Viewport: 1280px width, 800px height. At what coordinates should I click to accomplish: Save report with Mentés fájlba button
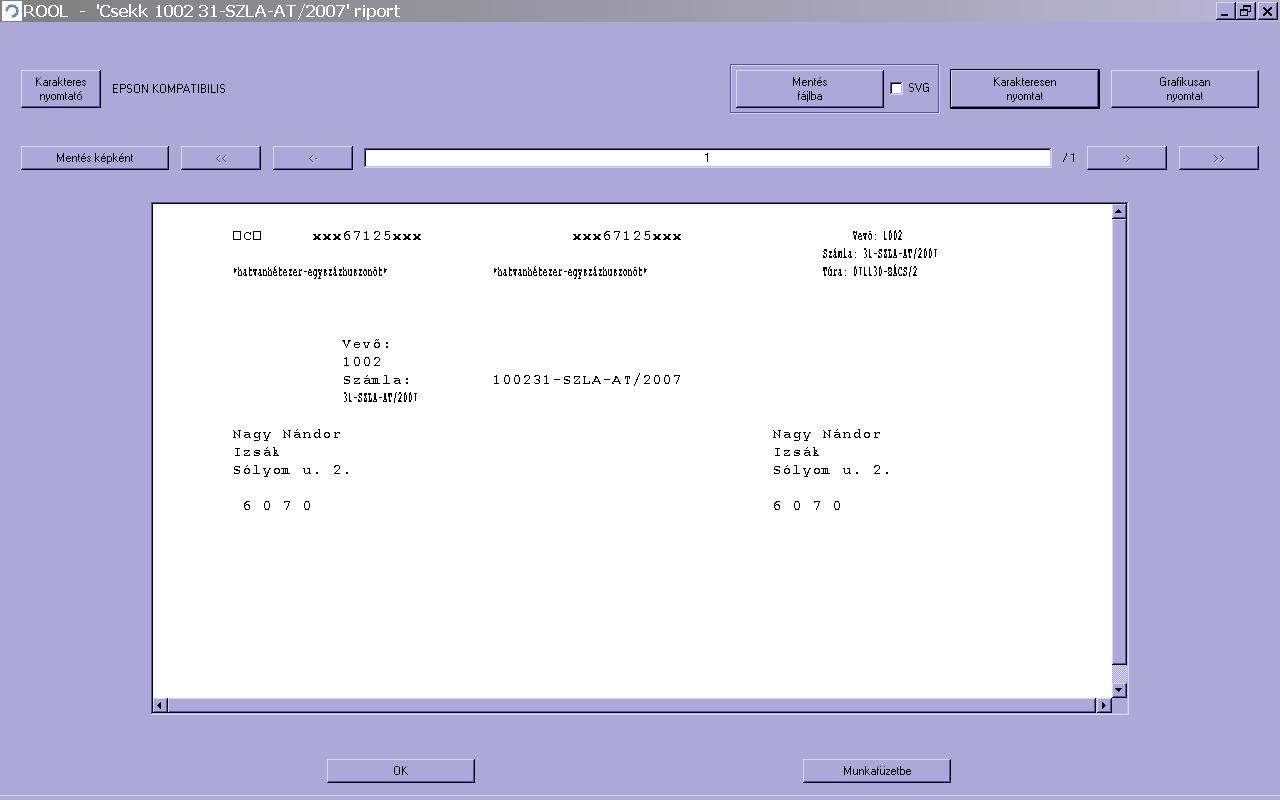[x=810, y=89]
